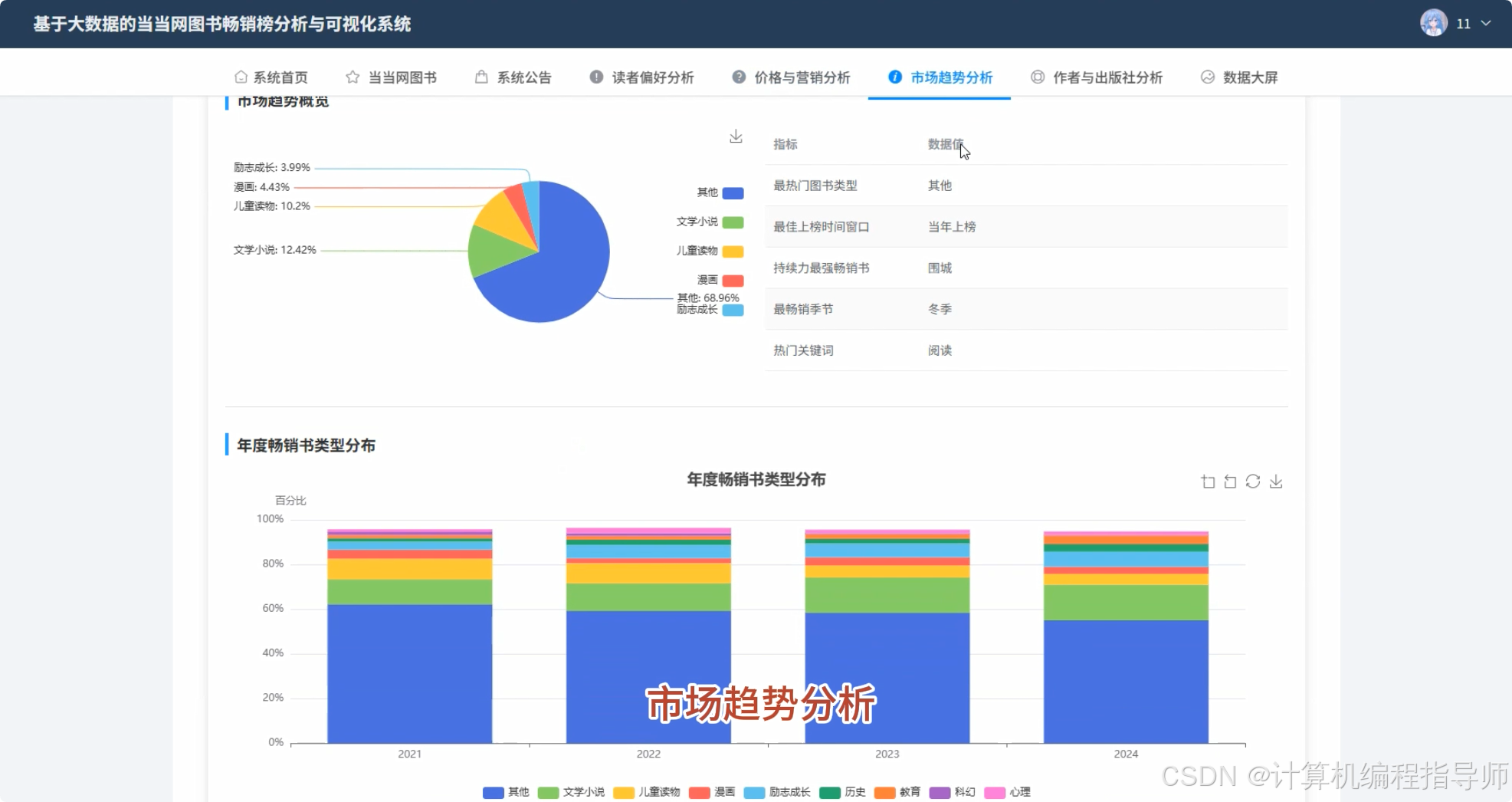Click question icon beside 价格与营销分析
Screen dimensions: 1512x802
(739, 77)
